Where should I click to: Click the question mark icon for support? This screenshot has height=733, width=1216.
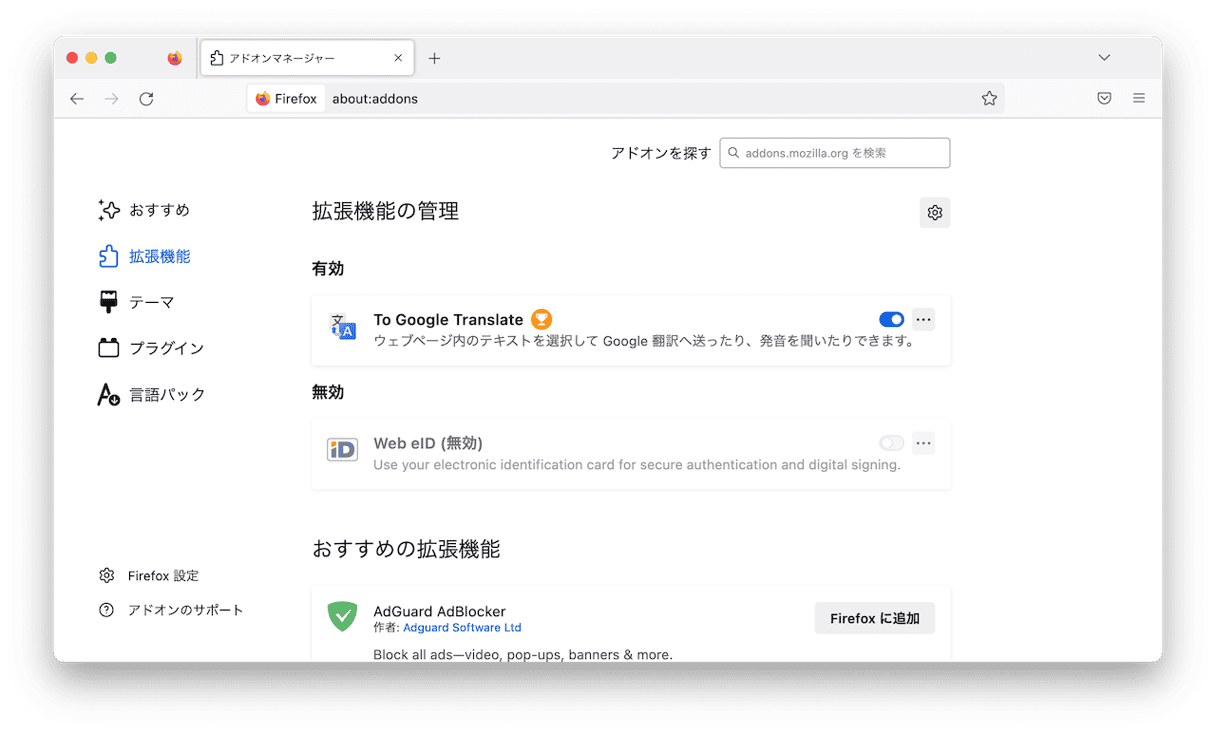point(107,610)
